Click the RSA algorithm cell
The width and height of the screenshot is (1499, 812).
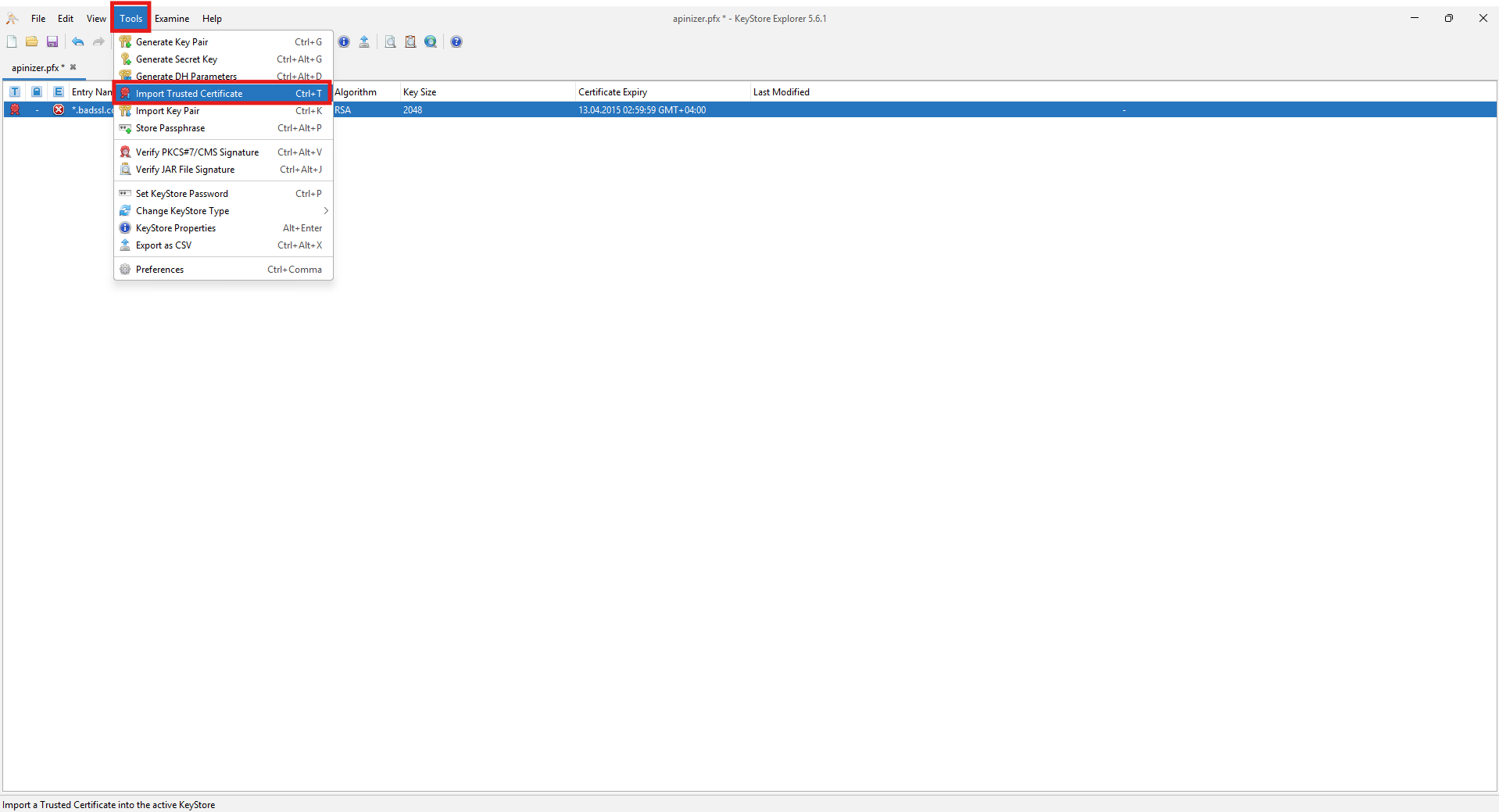[x=366, y=110]
